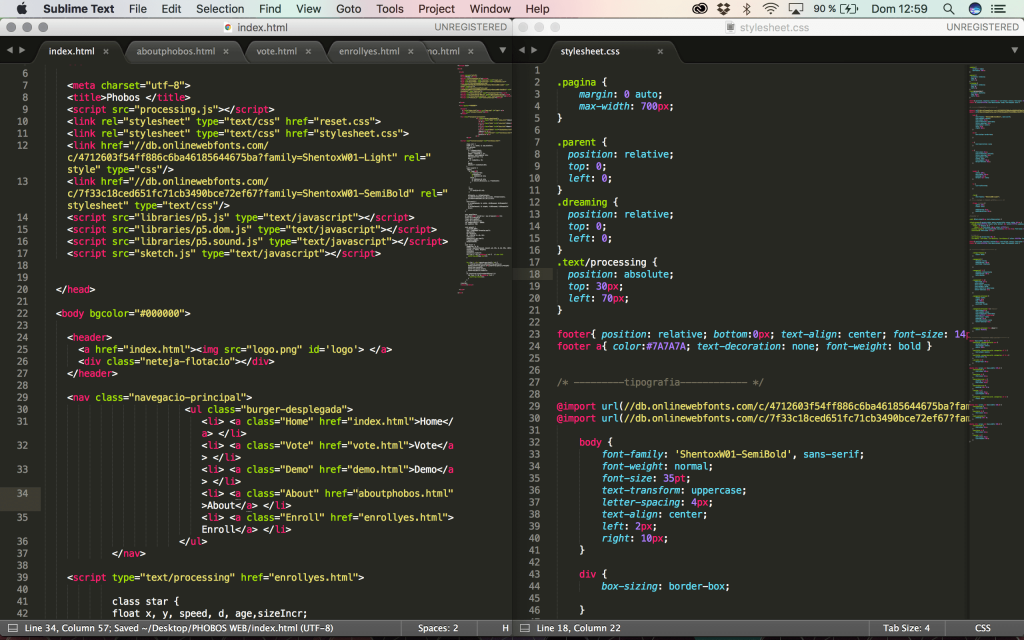The width and height of the screenshot is (1024, 640).
Task: Place cursor on "Phobos" in the title tag
Action: (123, 97)
